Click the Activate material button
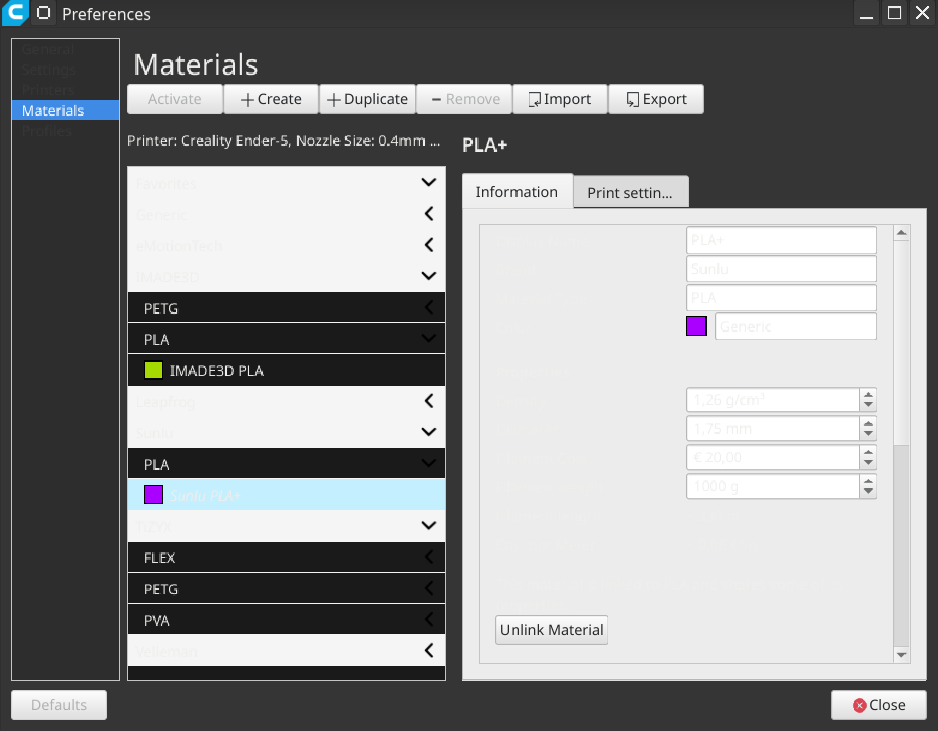 pos(175,99)
